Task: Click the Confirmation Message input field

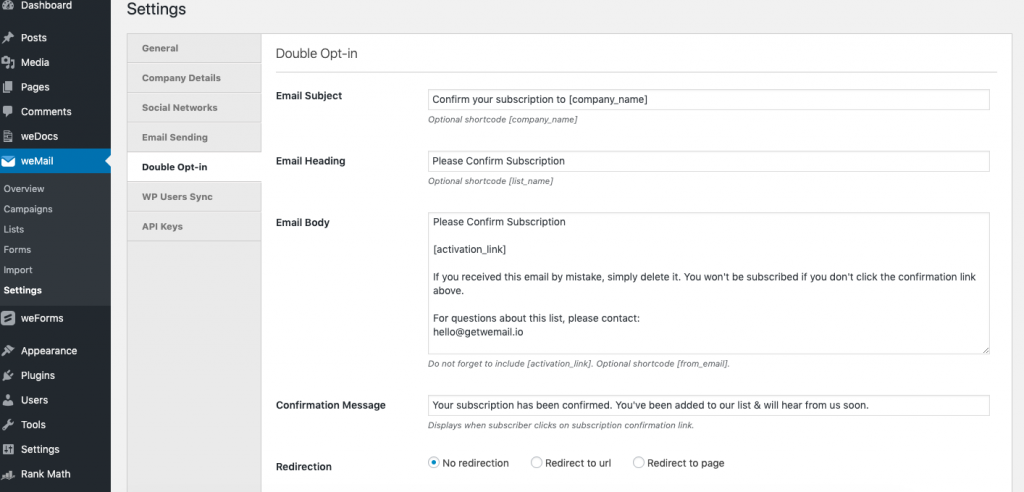Action: (x=709, y=405)
